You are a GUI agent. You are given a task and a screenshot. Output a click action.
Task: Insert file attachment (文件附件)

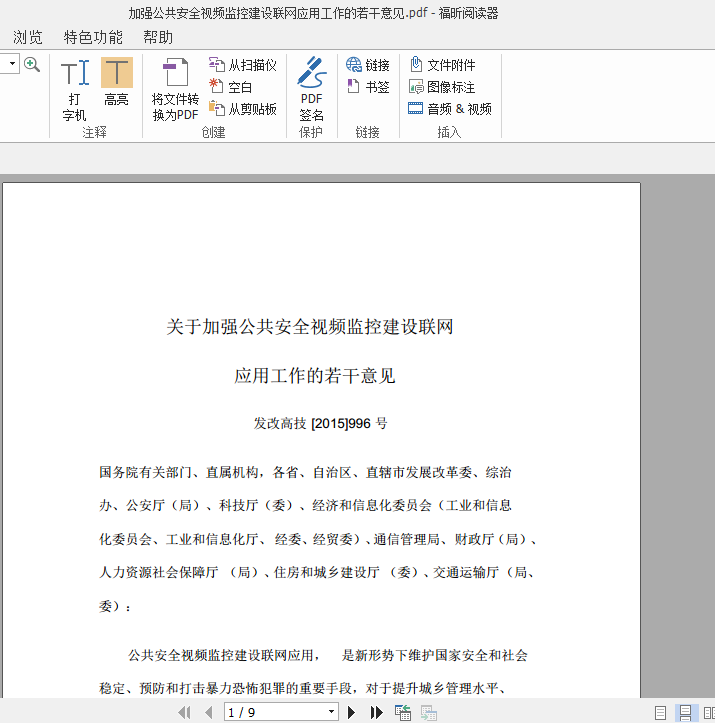coord(442,65)
